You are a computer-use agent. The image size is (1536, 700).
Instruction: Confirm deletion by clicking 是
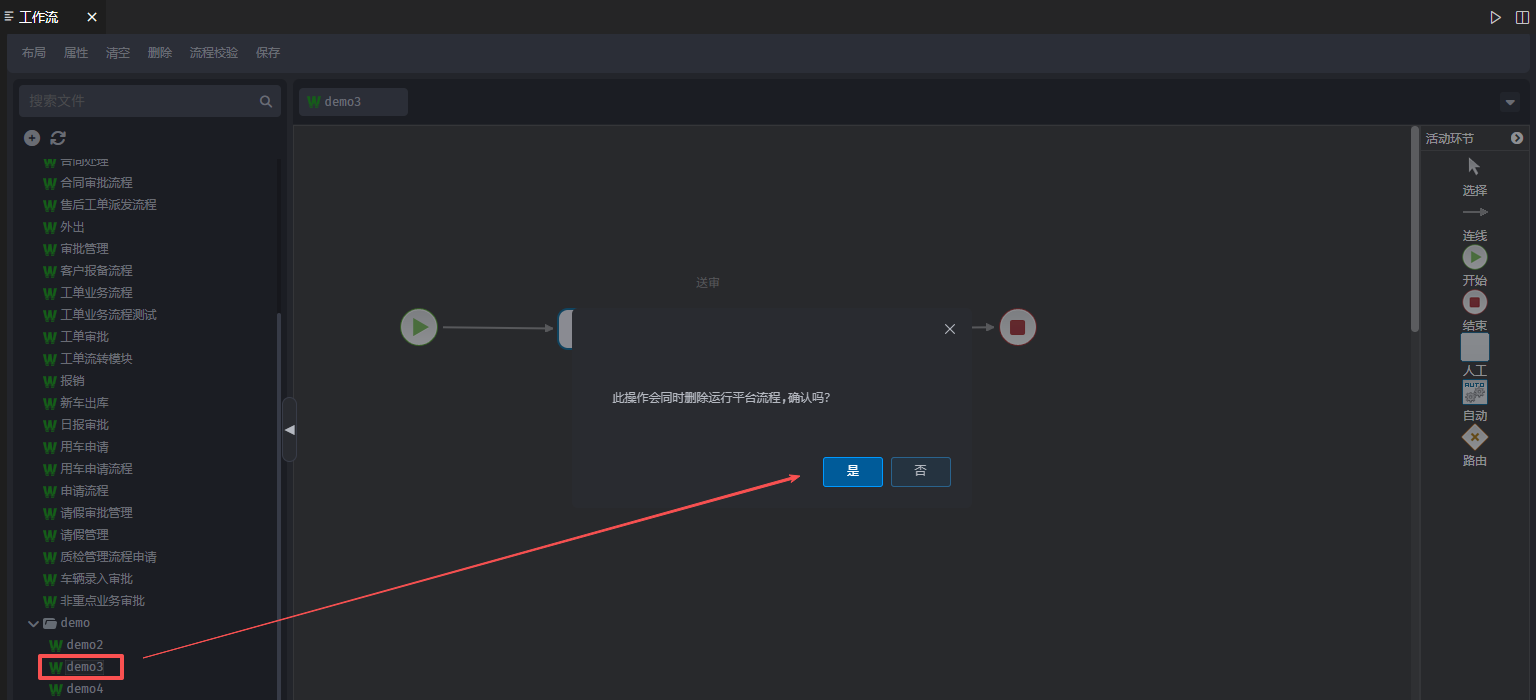(852, 472)
